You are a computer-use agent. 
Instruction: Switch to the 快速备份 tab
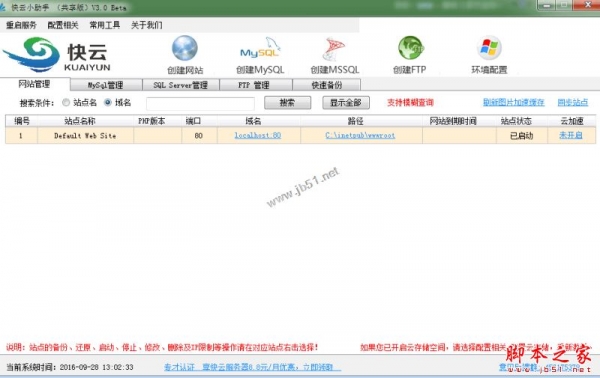click(326, 85)
